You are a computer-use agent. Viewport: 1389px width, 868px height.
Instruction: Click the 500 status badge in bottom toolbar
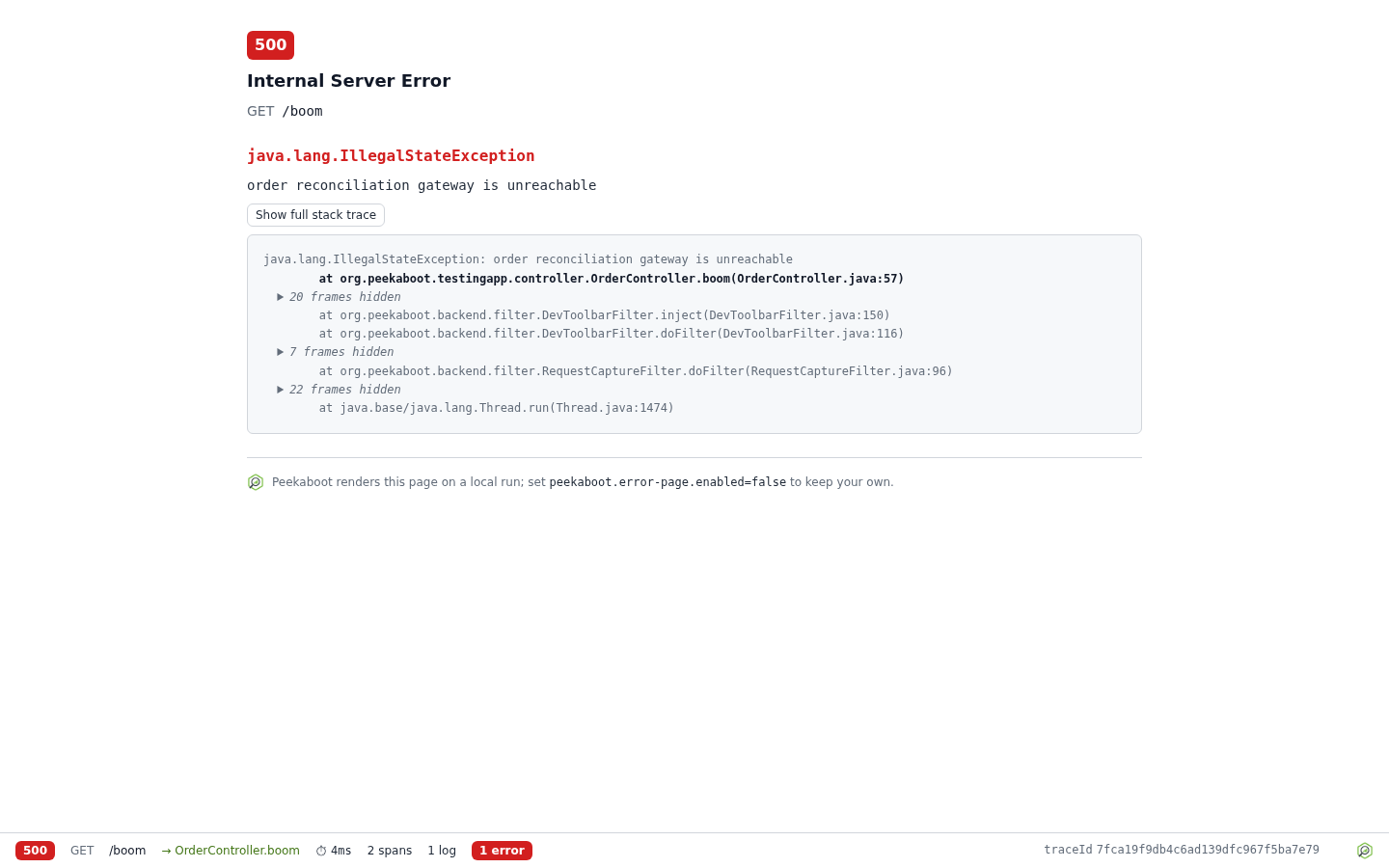[35, 851]
